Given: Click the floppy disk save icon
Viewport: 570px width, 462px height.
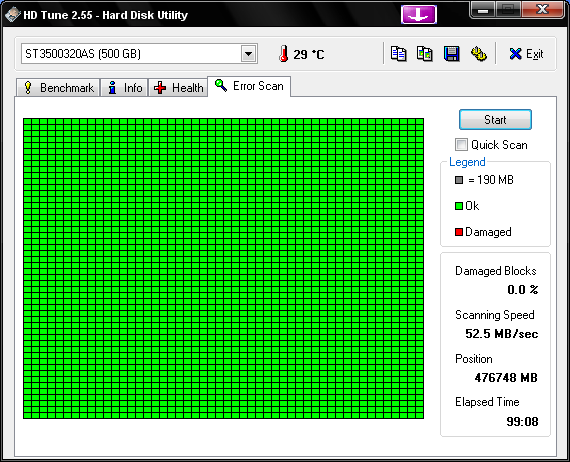Looking at the screenshot, I should point(451,54).
